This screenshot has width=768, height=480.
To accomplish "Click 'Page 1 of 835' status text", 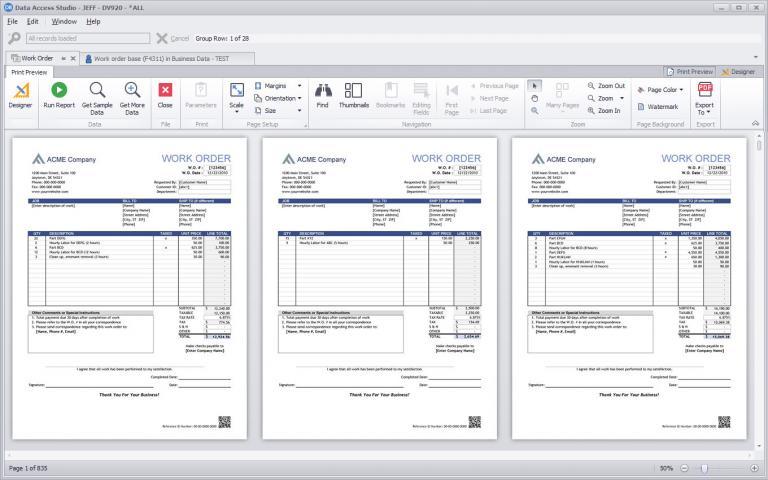I will [28, 469].
